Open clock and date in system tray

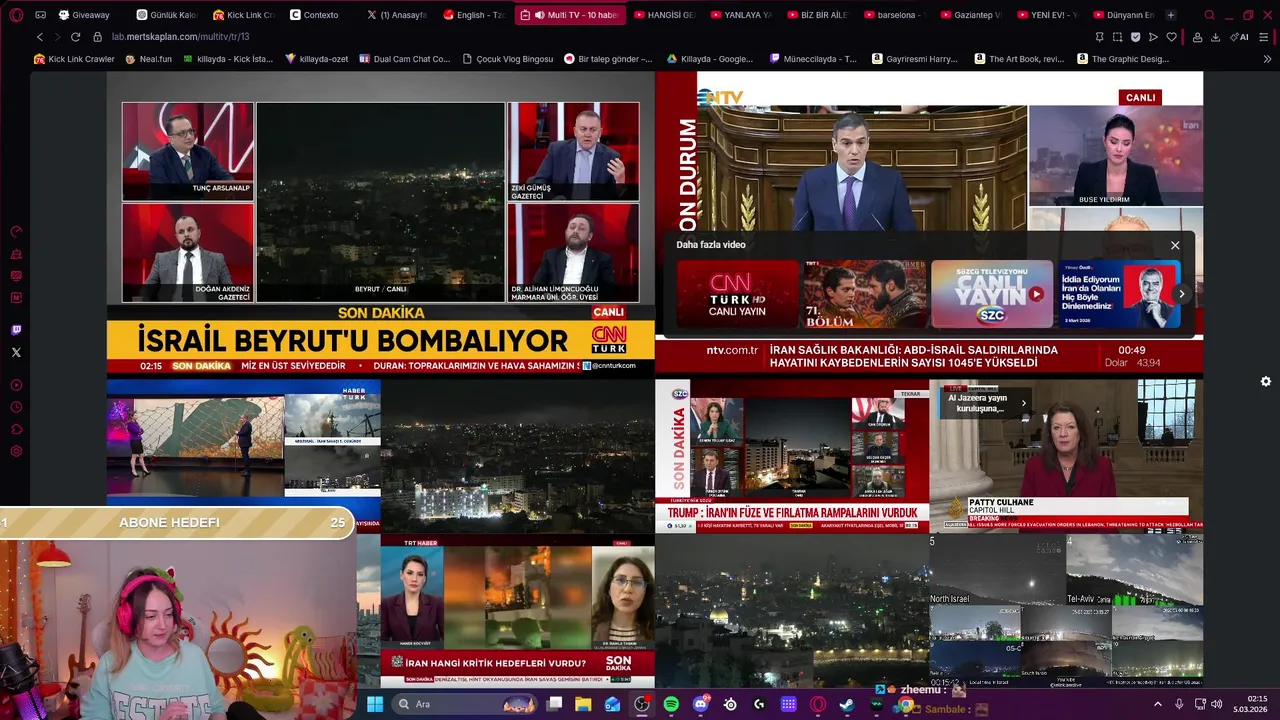pyautogui.click(x=1250, y=704)
